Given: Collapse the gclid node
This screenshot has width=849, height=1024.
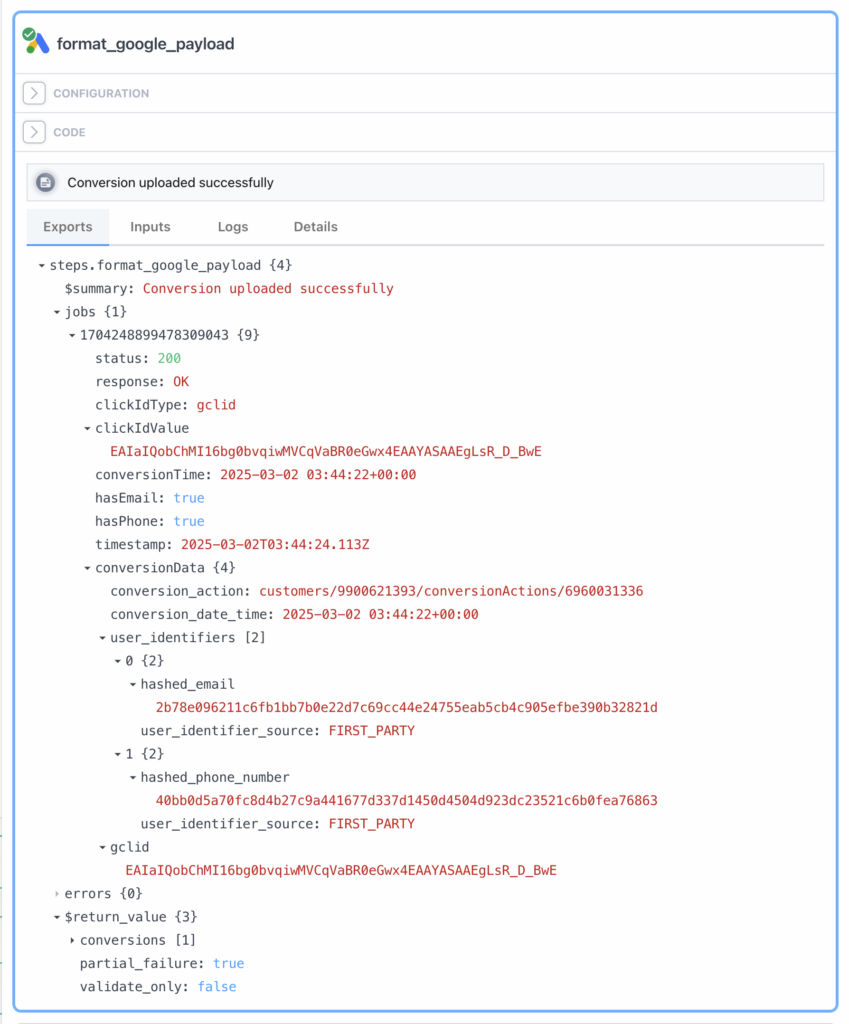Looking at the screenshot, I should pyautogui.click(x=103, y=848).
